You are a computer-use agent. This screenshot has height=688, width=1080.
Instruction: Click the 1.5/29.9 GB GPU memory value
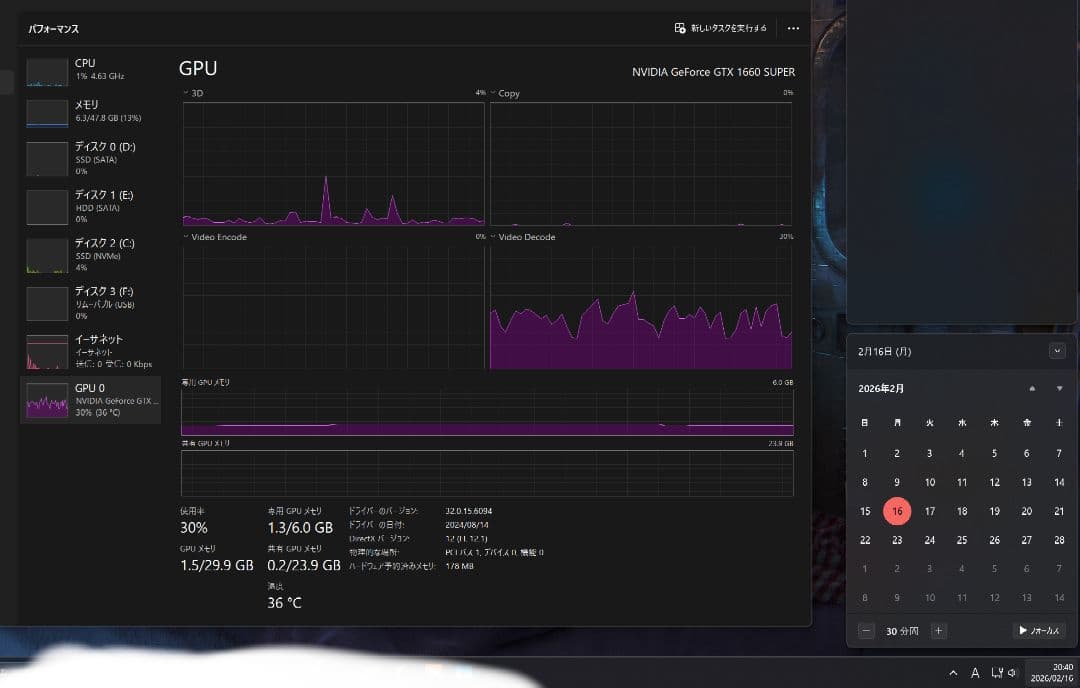point(217,565)
